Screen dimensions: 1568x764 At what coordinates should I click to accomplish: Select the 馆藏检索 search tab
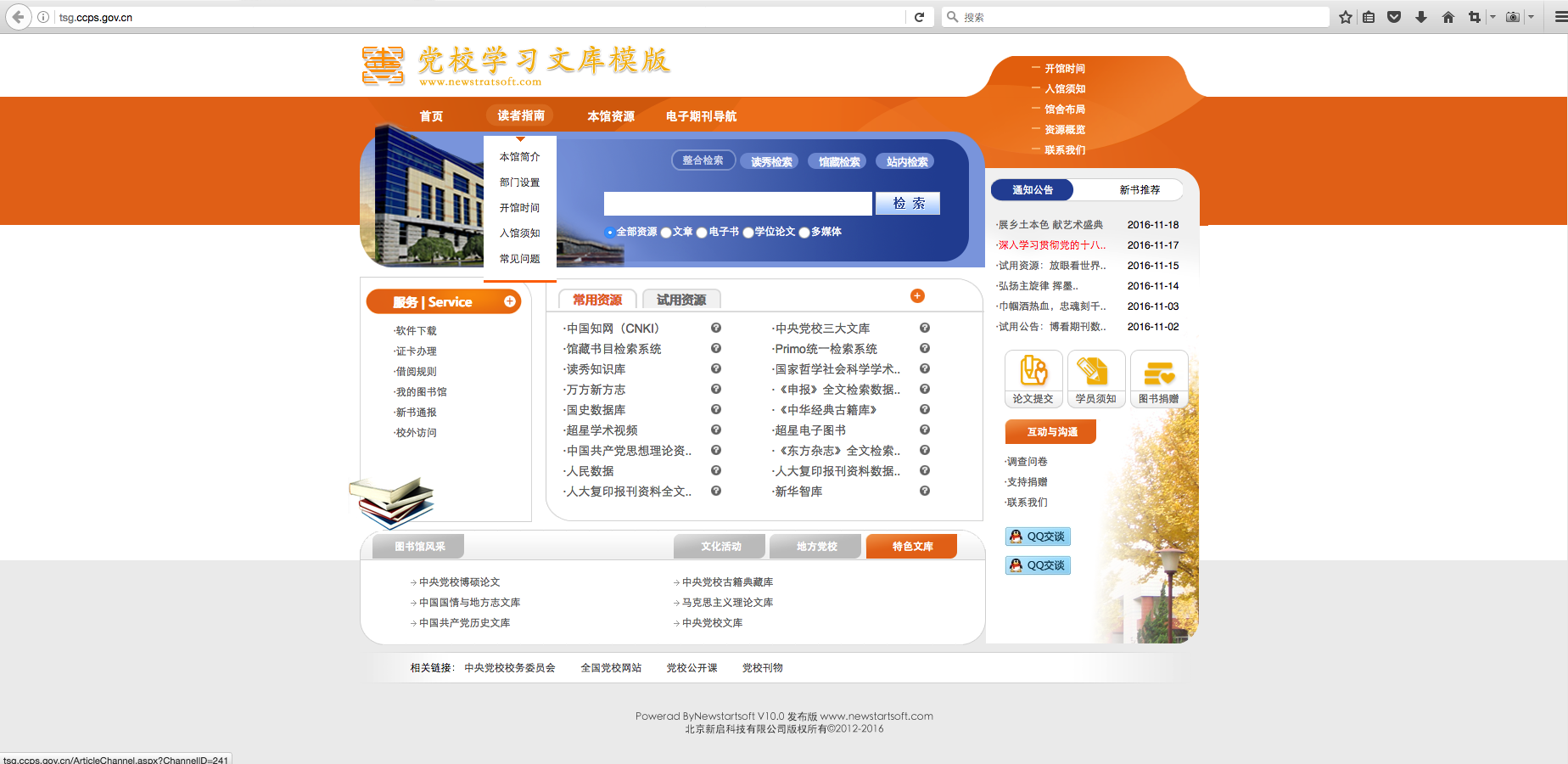coord(839,161)
